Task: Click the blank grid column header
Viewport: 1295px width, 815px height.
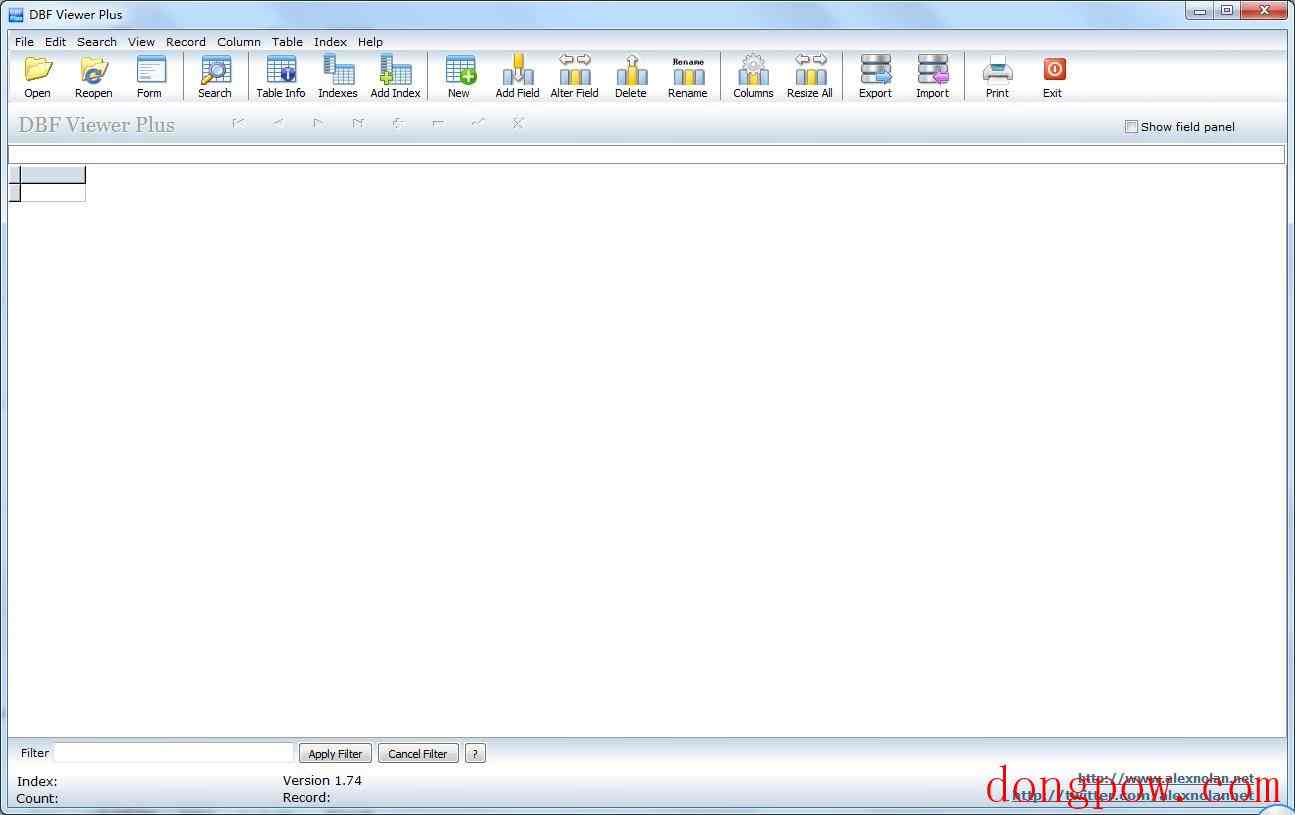Action: (x=53, y=175)
